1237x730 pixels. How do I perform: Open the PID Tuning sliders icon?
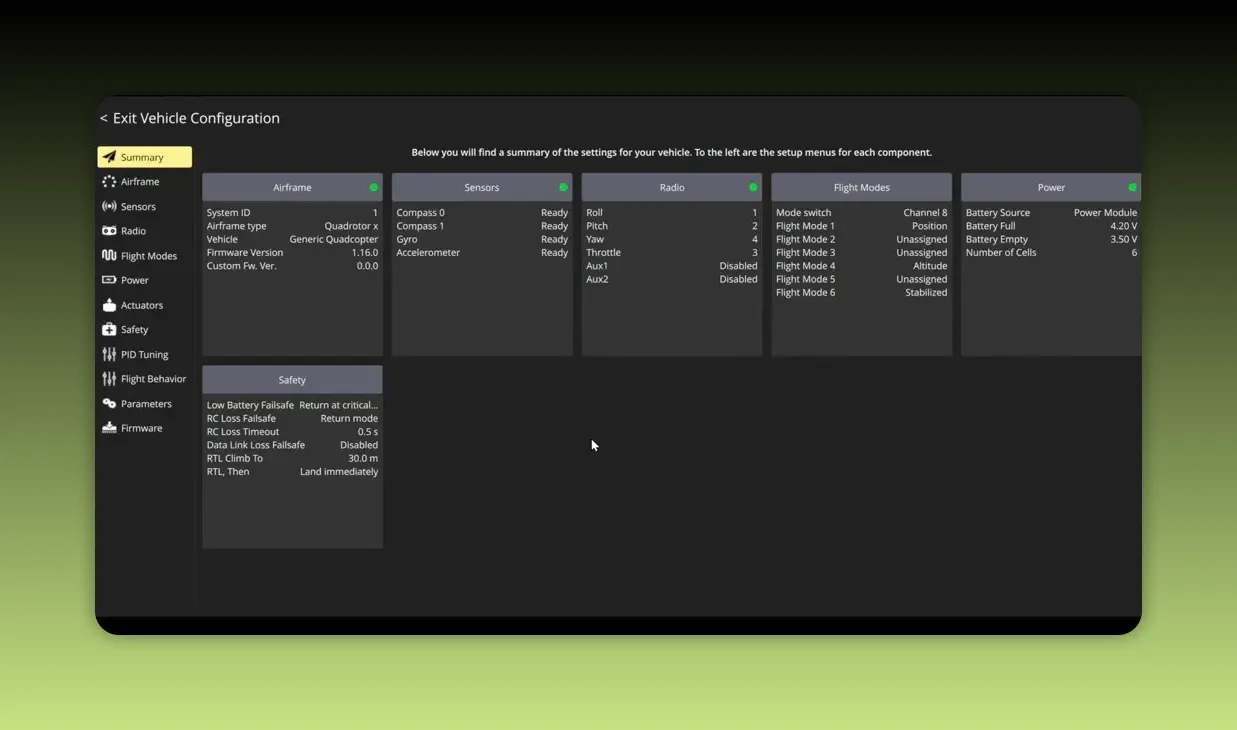coord(110,354)
